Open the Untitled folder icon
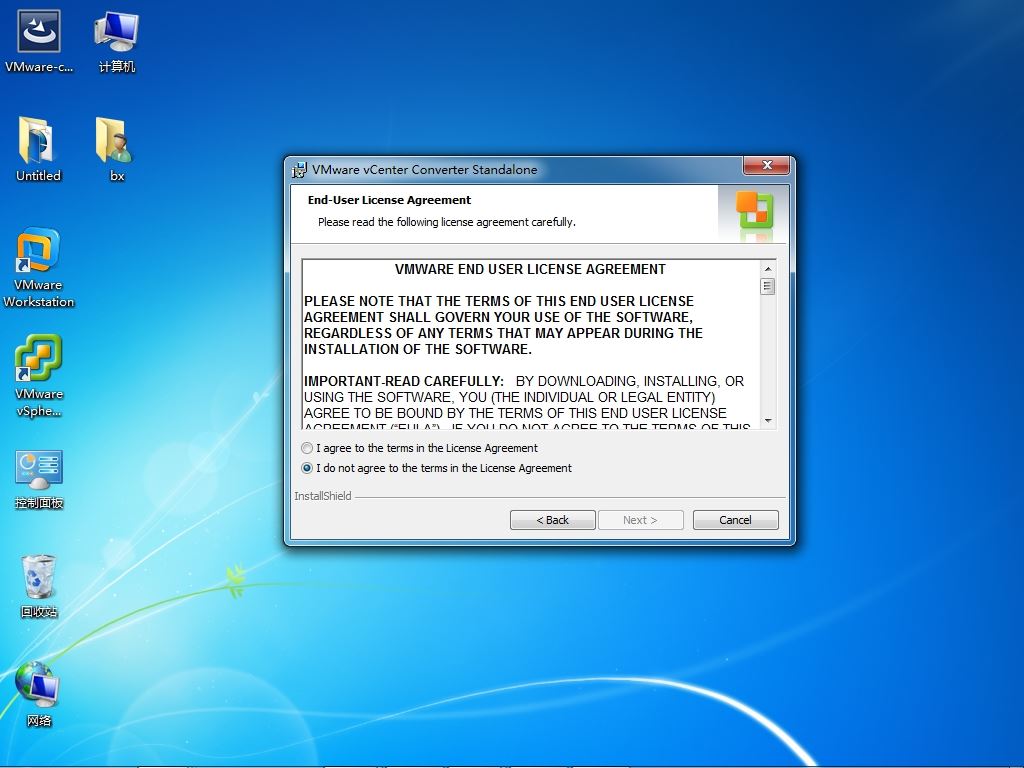 click(x=38, y=149)
